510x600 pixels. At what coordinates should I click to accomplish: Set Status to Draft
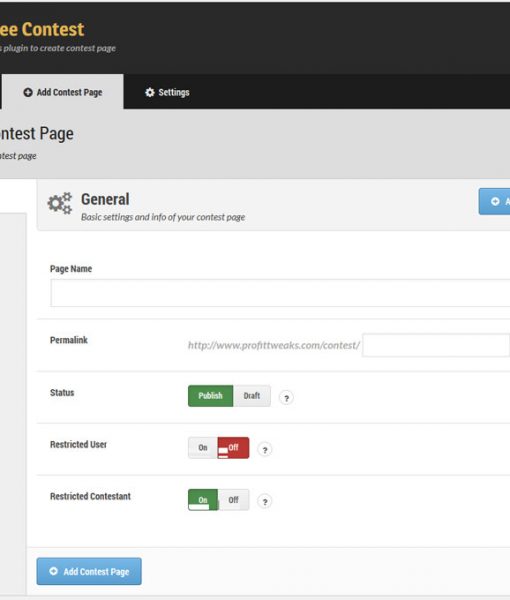(x=252, y=396)
